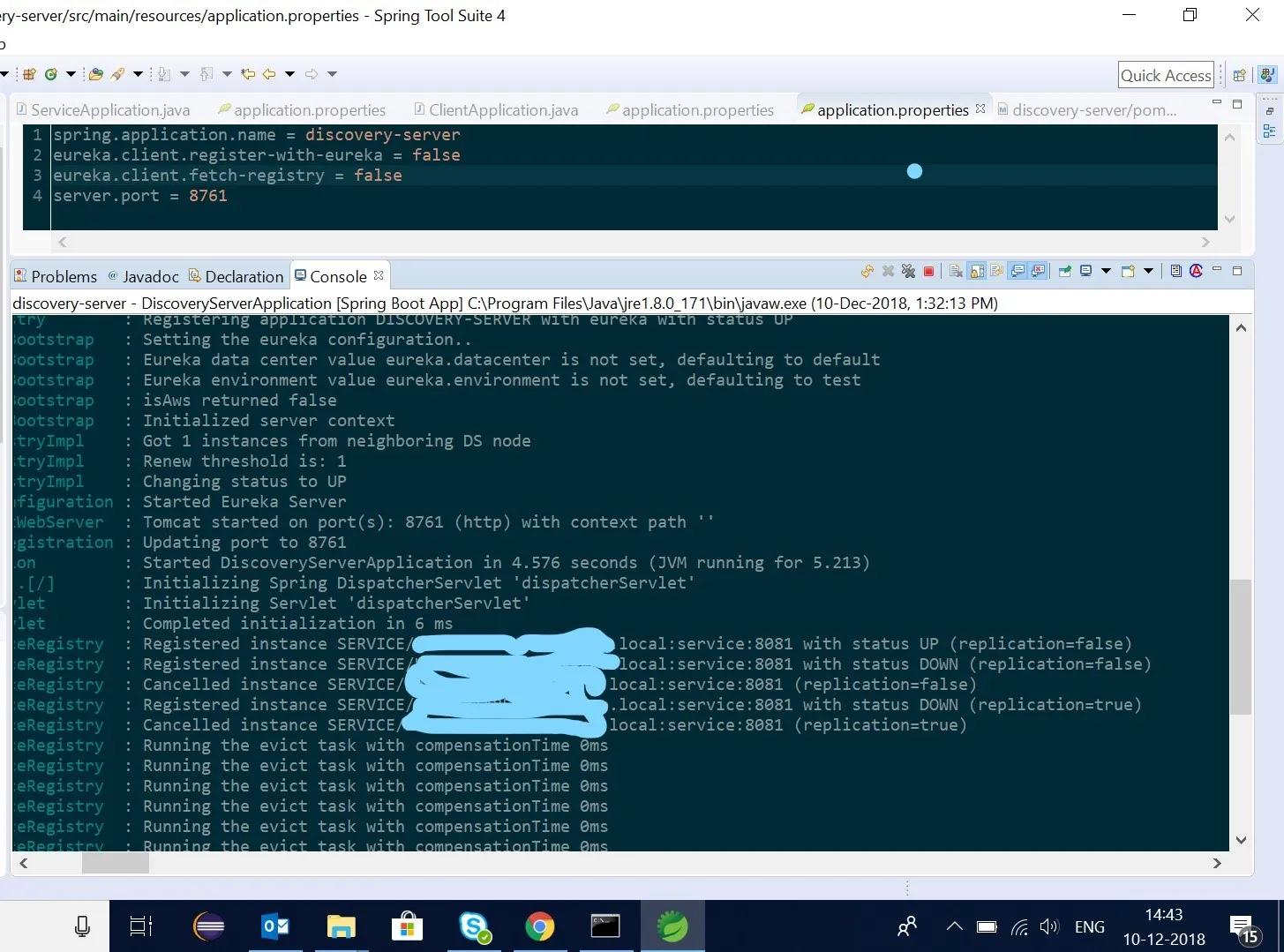Navigate Back with the yellow arrow
Image resolution: width=1284 pixels, height=952 pixels.
click(269, 74)
